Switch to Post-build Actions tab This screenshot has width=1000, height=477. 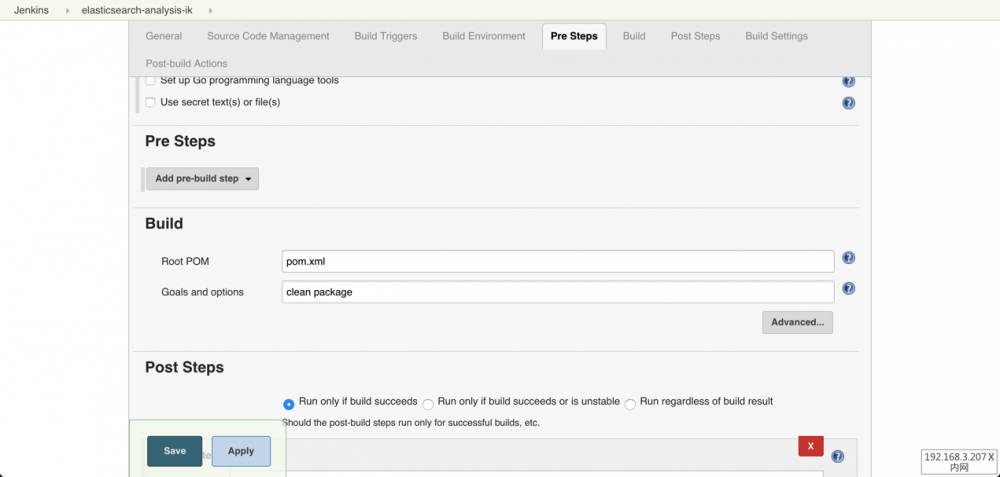point(186,64)
